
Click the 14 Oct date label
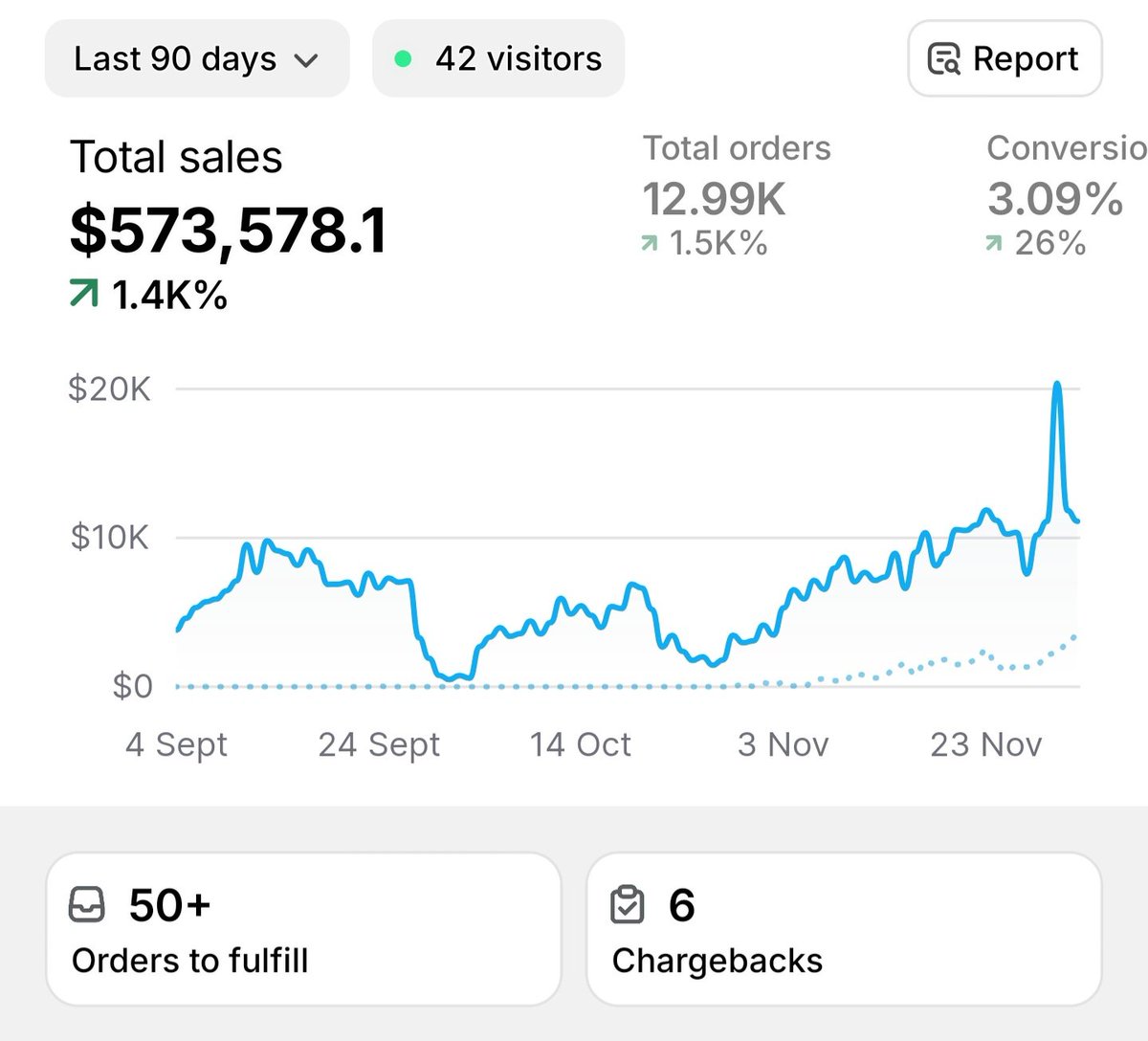tap(581, 744)
